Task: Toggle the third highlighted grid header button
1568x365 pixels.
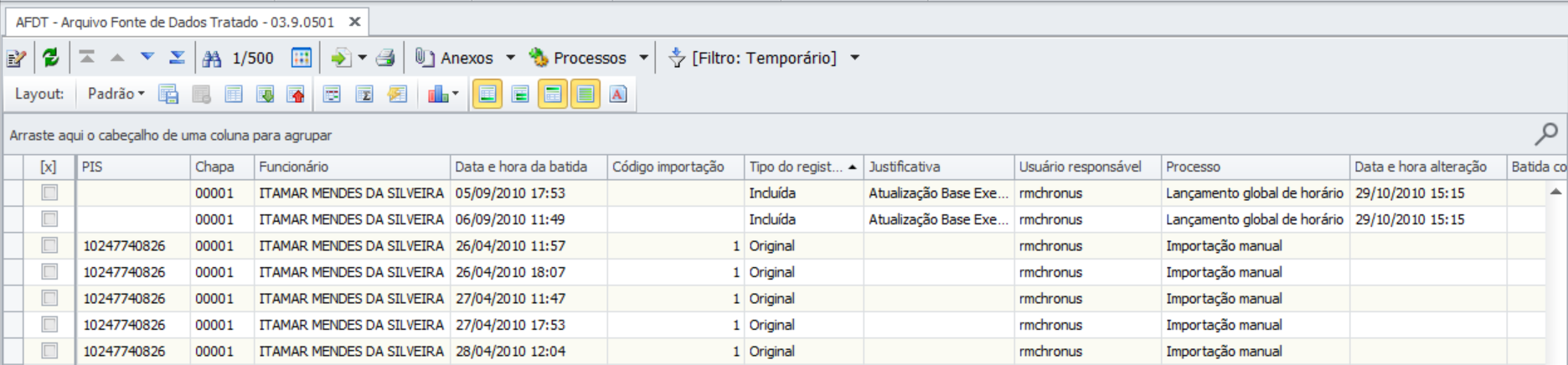Action: [x=553, y=94]
